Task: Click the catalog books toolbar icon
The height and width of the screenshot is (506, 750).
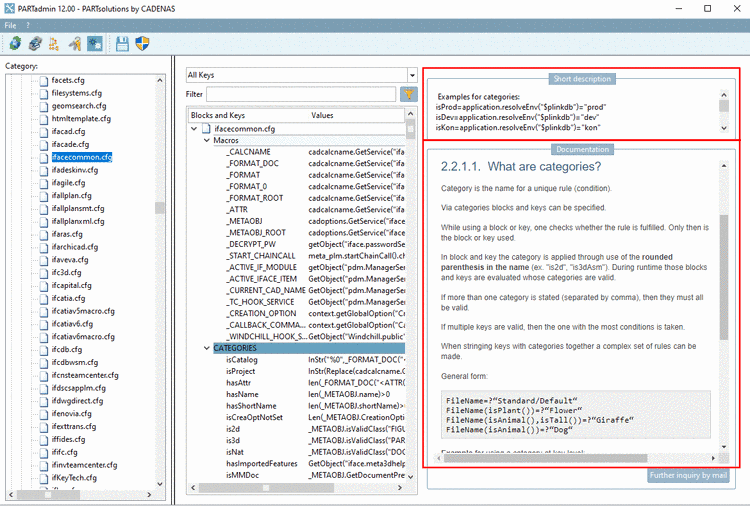Action: 35,44
